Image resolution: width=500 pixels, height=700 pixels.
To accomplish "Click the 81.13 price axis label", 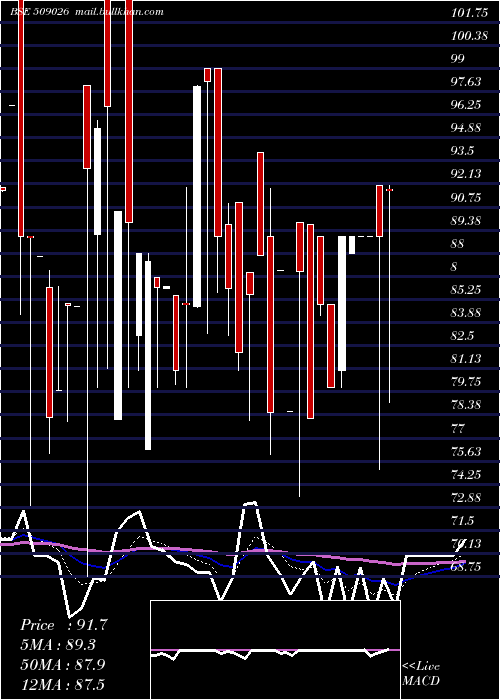I will [466, 358].
